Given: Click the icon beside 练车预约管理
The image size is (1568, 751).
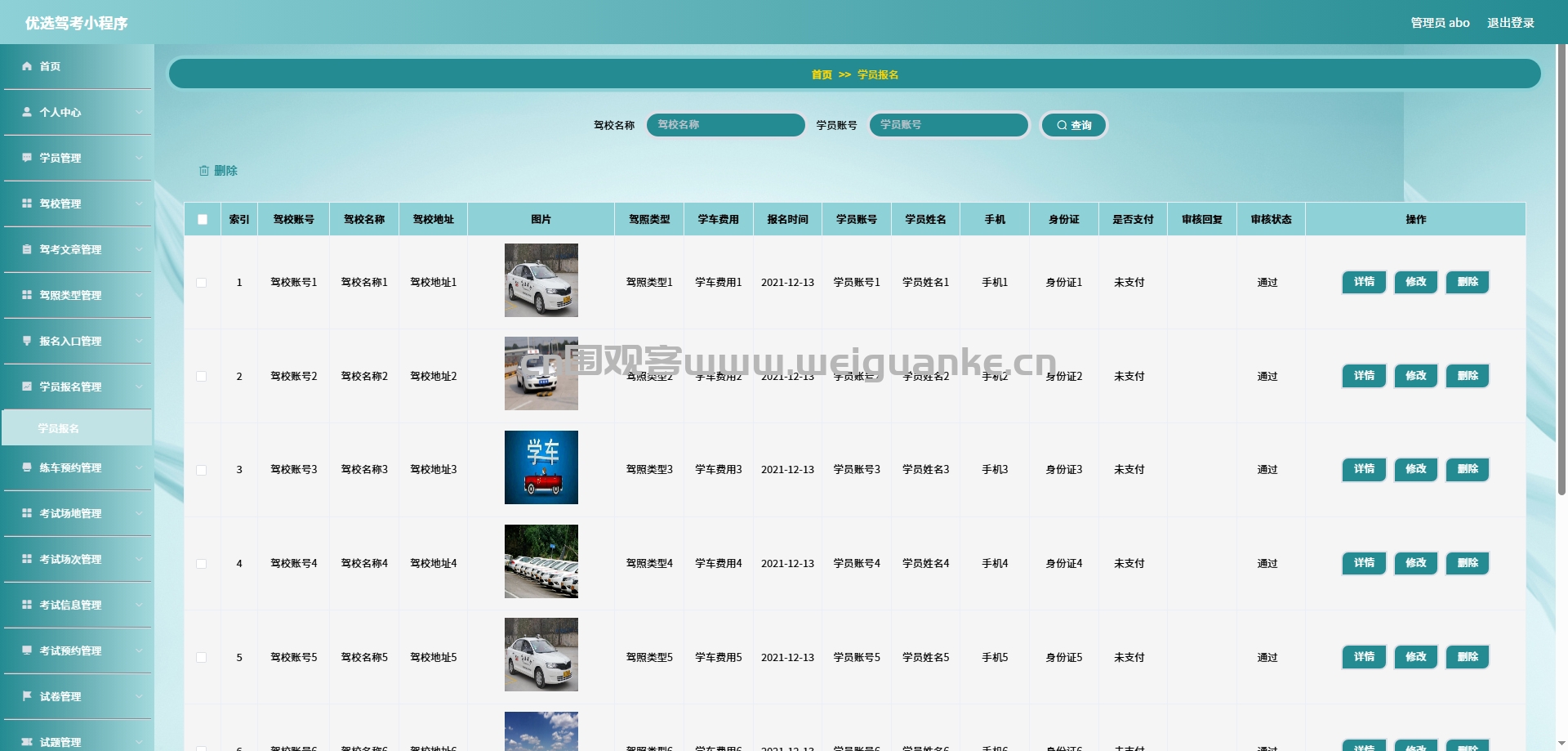Looking at the screenshot, I should pos(27,467).
